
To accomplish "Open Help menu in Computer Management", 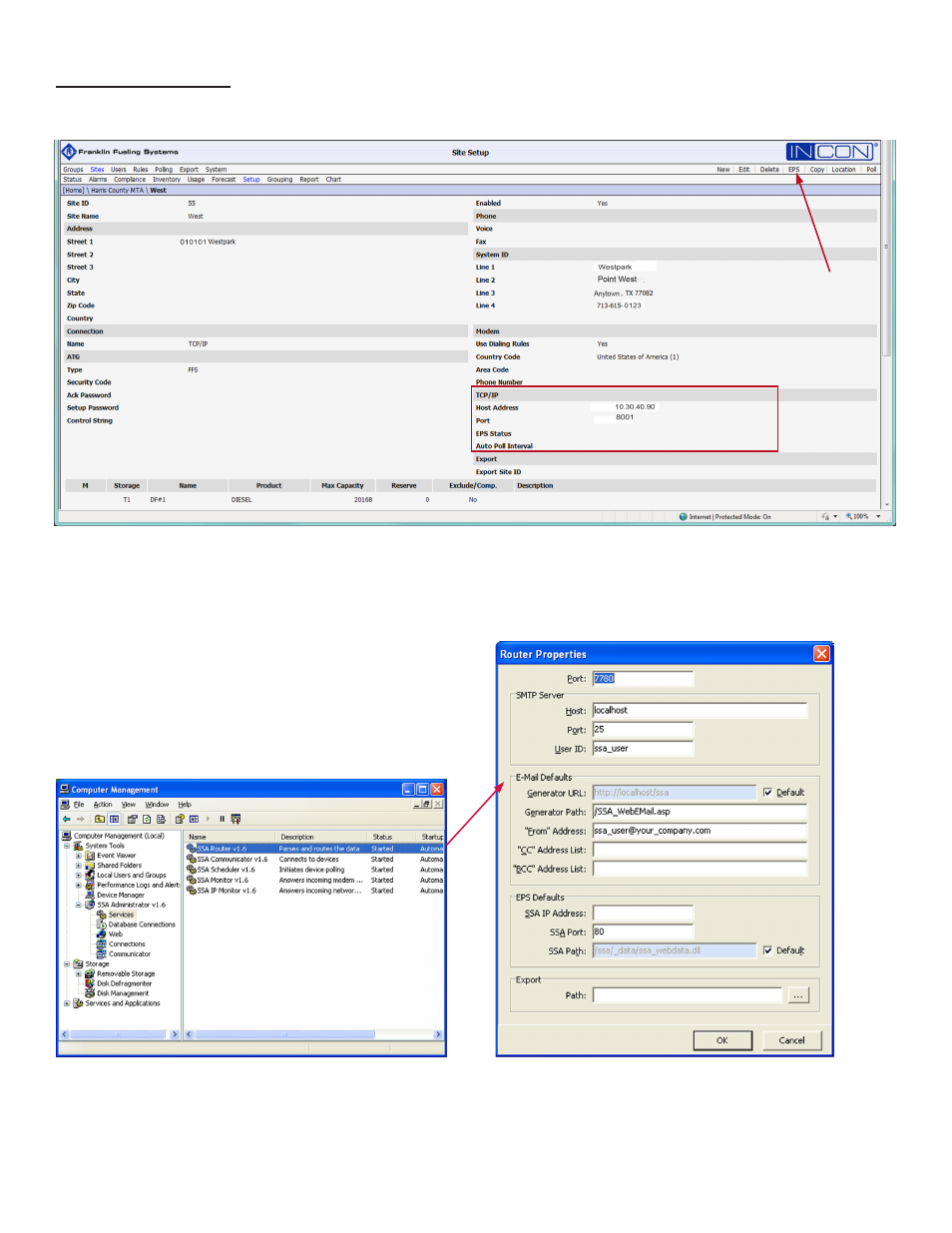I will pos(185,805).
